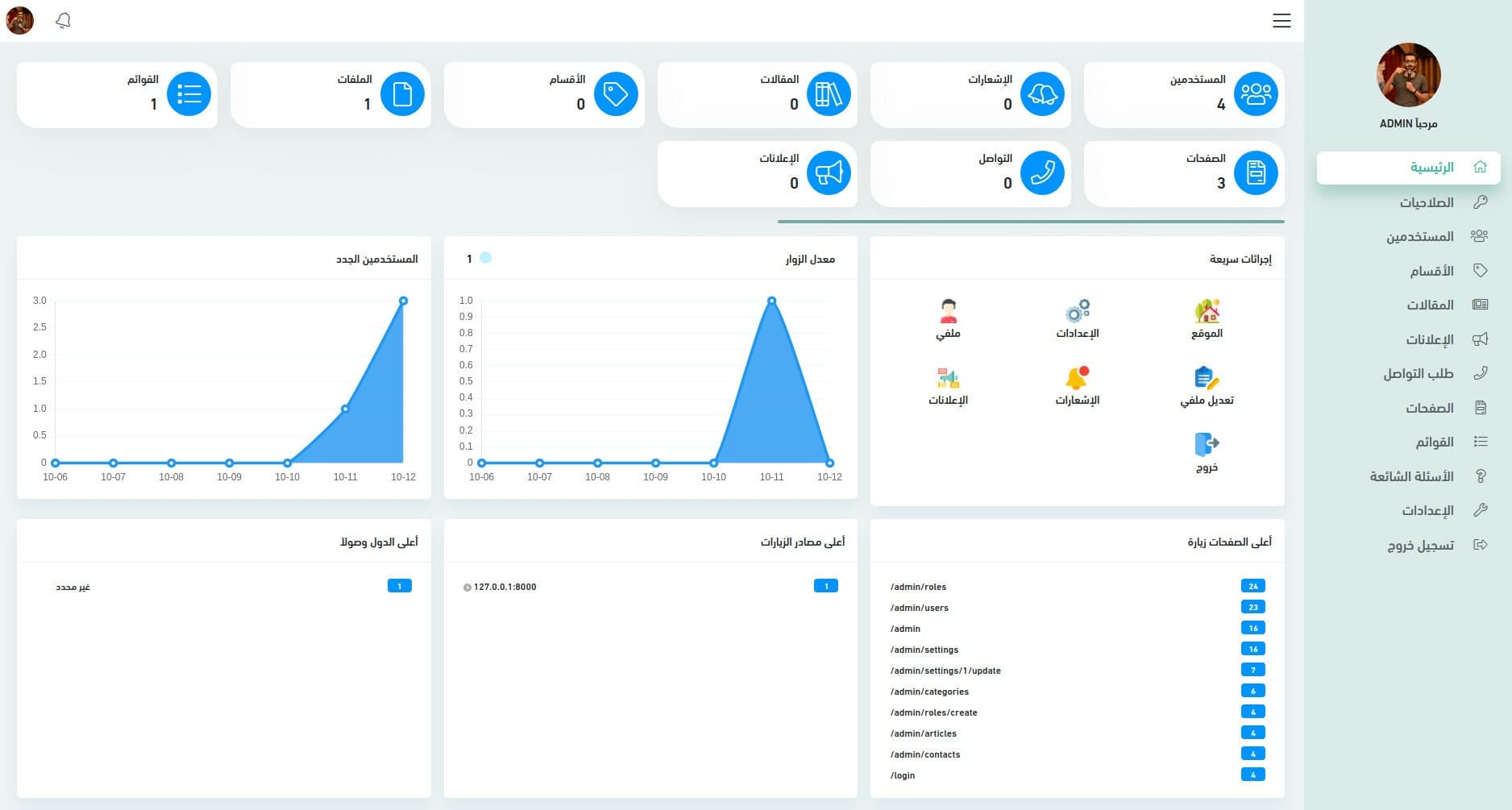Click the /admin/roles/create page entry
This screenshot has height=810, width=1512.
pyautogui.click(x=933, y=712)
